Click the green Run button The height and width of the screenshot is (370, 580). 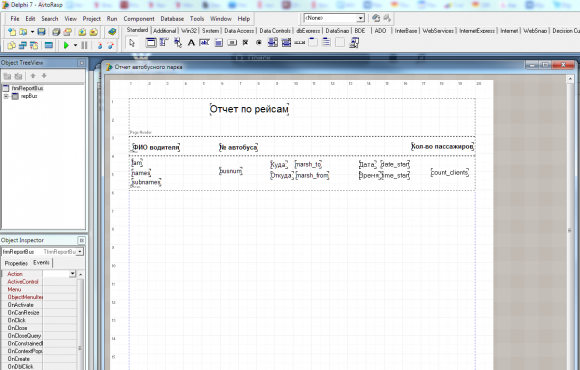[x=66, y=45]
